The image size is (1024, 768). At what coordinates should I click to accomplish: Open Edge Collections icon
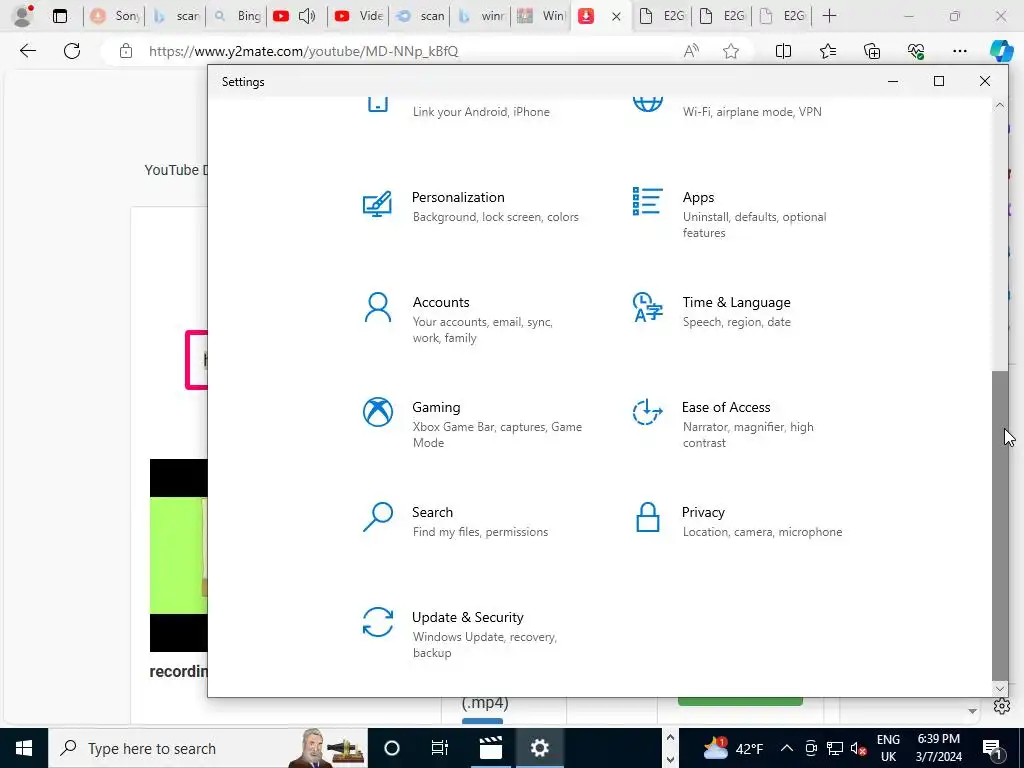pyautogui.click(x=872, y=51)
